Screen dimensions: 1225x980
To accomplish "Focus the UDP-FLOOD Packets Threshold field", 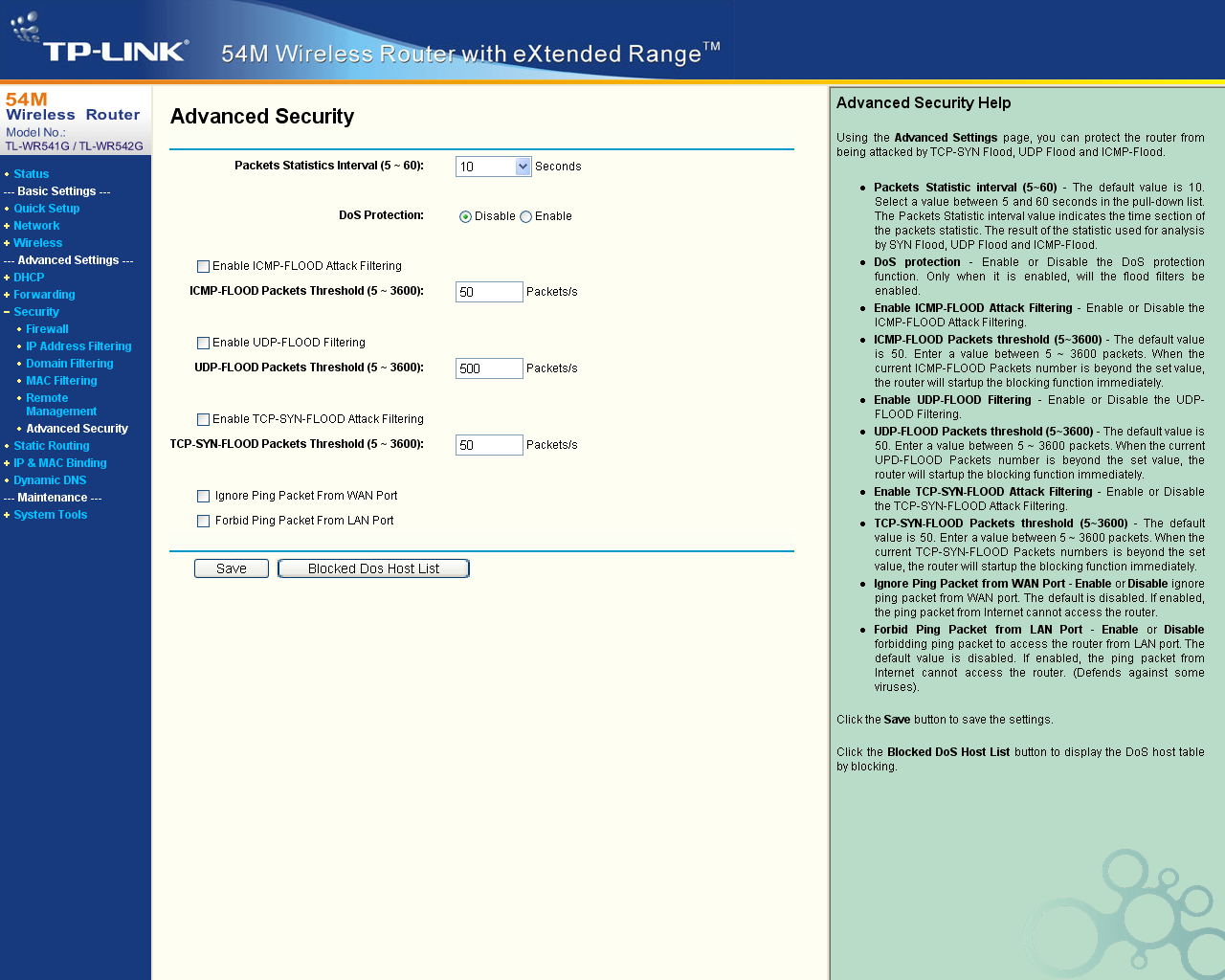I will [489, 368].
